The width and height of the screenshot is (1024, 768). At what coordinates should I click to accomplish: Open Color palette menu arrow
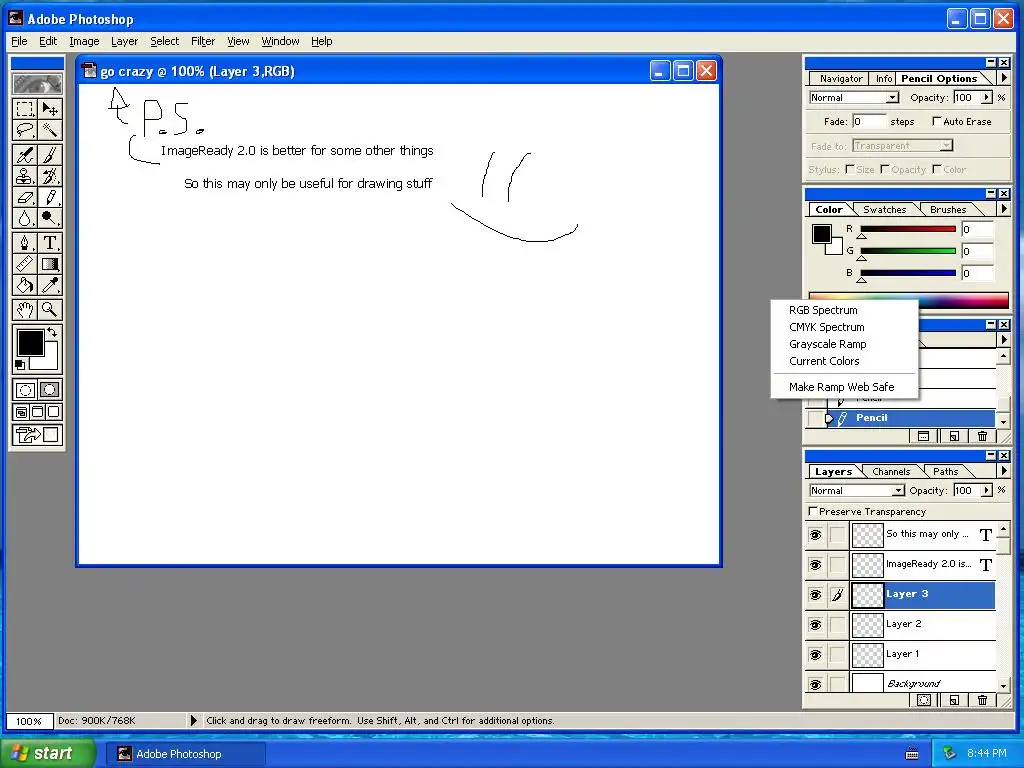coord(1004,209)
